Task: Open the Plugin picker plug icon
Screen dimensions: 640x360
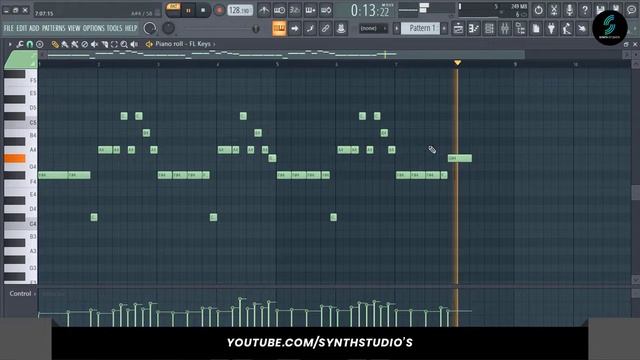Action: point(551,29)
